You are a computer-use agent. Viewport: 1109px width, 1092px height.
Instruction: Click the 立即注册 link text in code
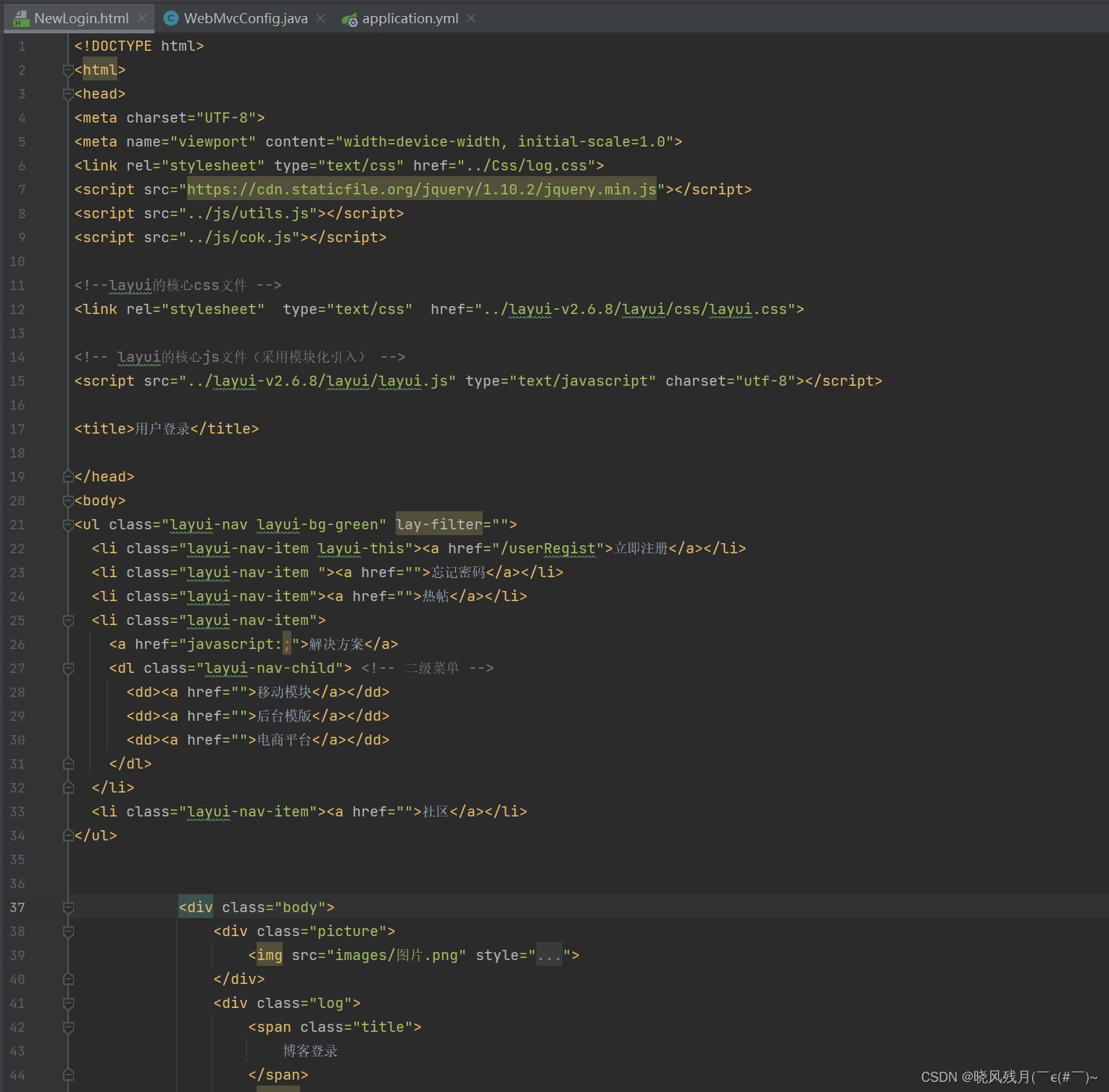pyautogui.click(x=641, y=548)
